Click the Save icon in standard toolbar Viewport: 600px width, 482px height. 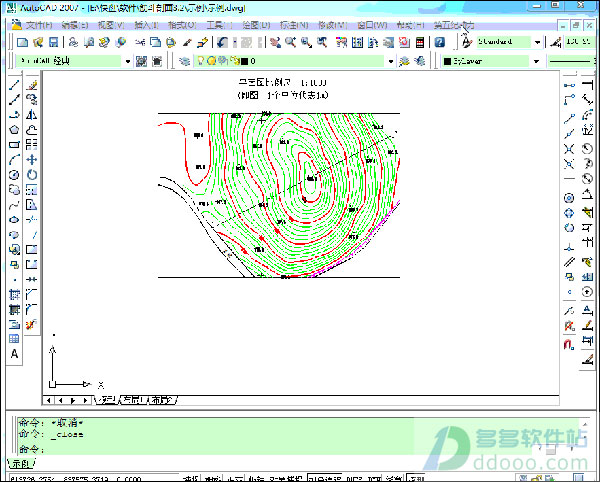[53, 42]
